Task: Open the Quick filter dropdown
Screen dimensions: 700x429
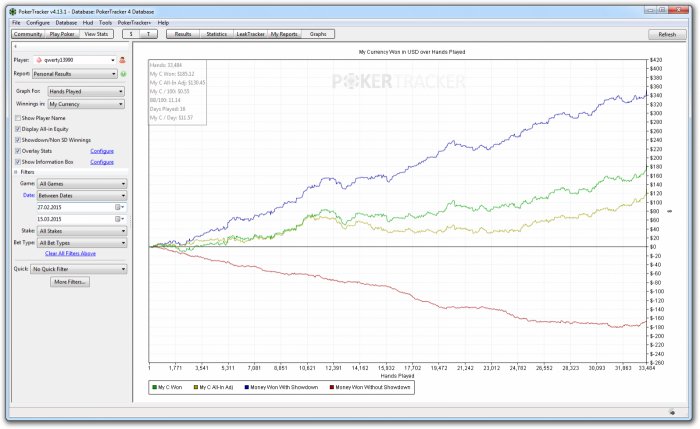Action: 79,269
